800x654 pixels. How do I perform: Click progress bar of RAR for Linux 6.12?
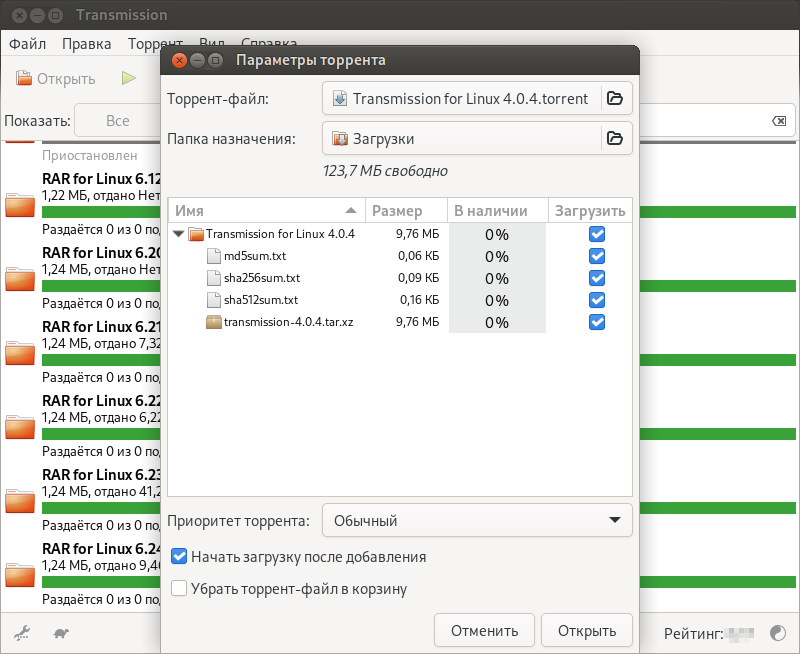101,212
